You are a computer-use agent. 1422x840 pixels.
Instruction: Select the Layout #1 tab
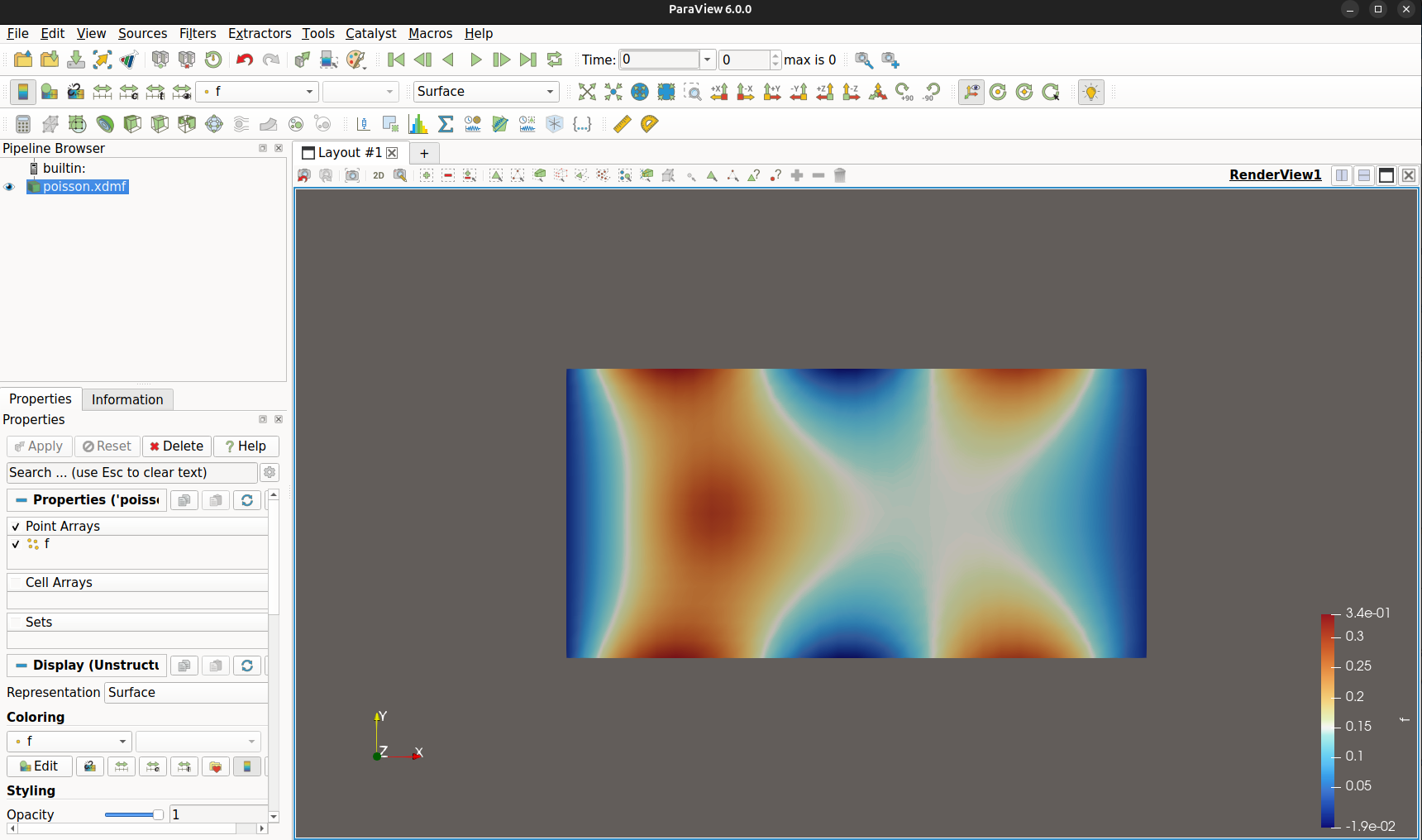point(350,153)
